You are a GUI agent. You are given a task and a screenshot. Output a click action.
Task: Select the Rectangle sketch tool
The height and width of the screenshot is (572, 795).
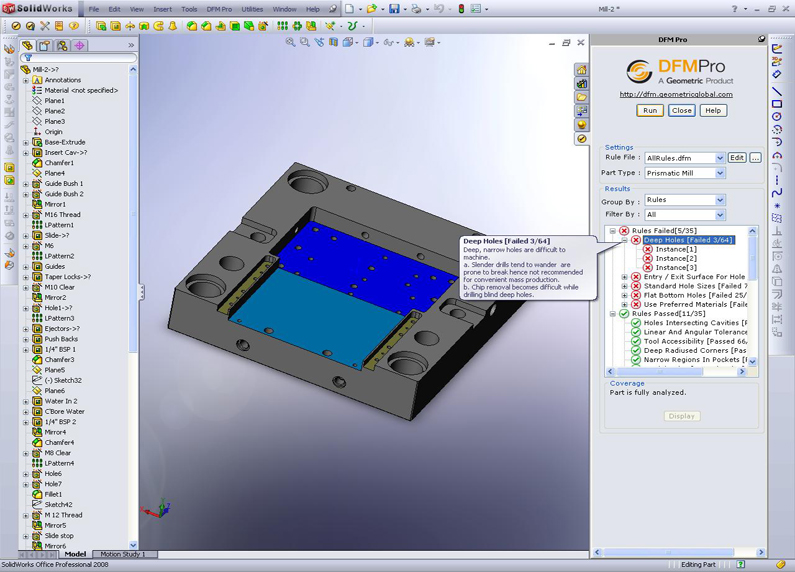(x=777, y=103)
